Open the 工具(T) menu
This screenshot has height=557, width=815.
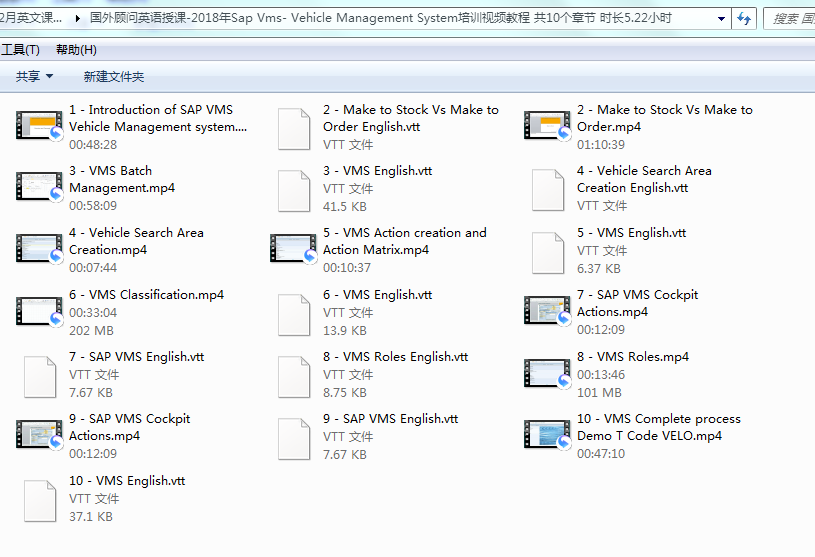click(20, 50)
